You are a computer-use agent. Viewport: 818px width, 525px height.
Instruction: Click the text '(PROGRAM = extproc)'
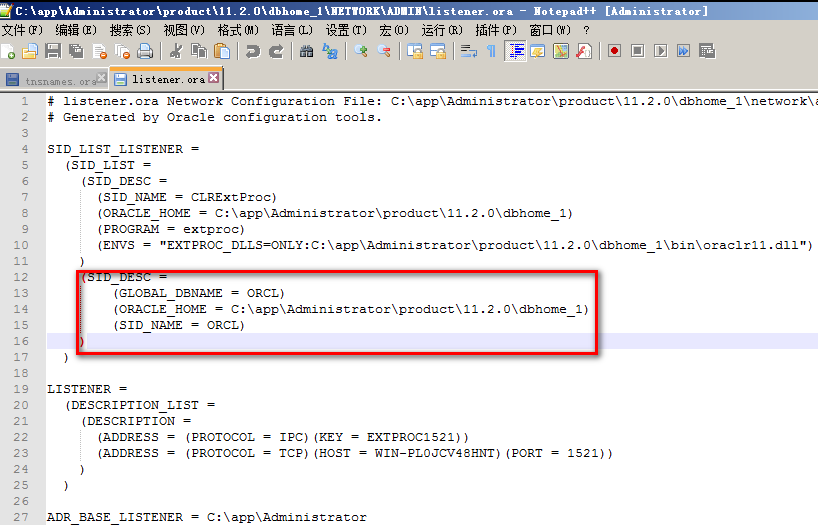[x=171, y=229]
